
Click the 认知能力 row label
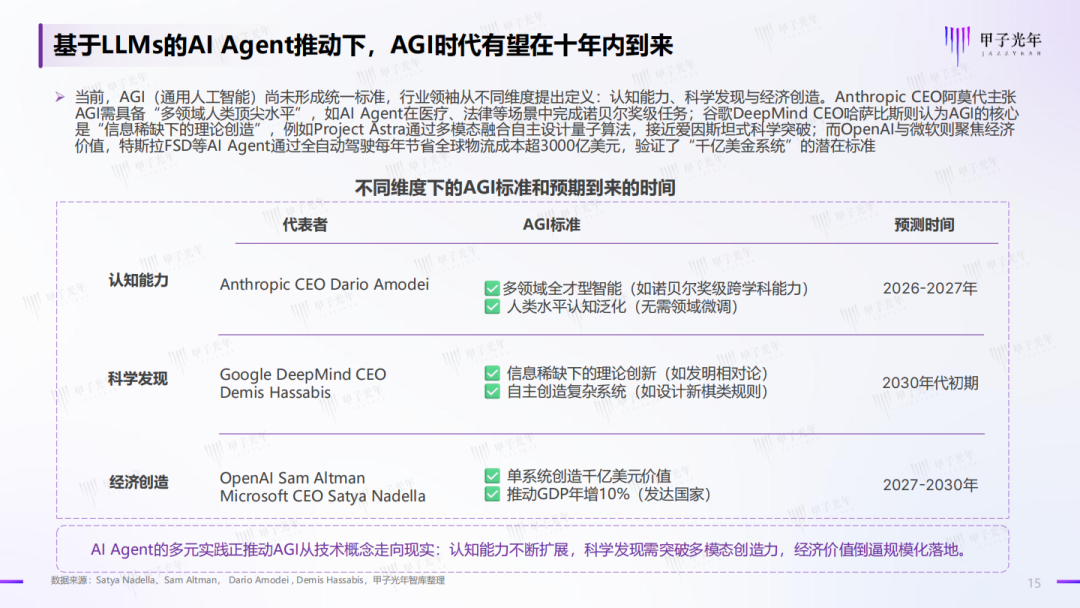click(138, 280)
